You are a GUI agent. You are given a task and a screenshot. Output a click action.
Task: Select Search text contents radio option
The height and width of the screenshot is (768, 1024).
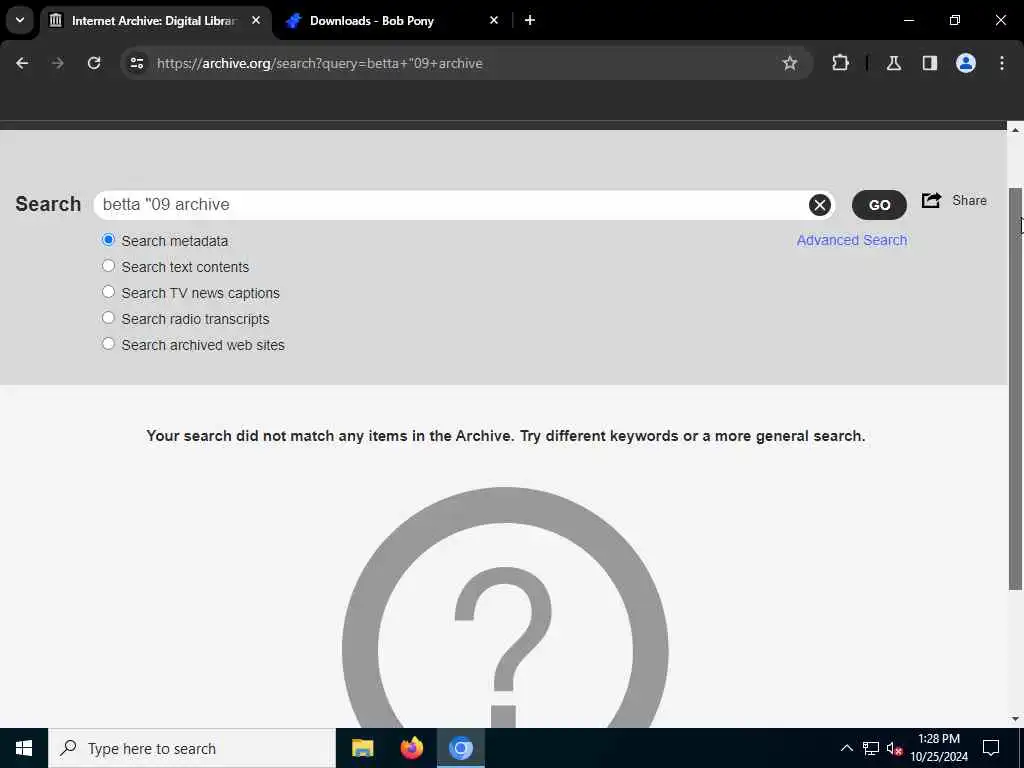coord(108,266)
